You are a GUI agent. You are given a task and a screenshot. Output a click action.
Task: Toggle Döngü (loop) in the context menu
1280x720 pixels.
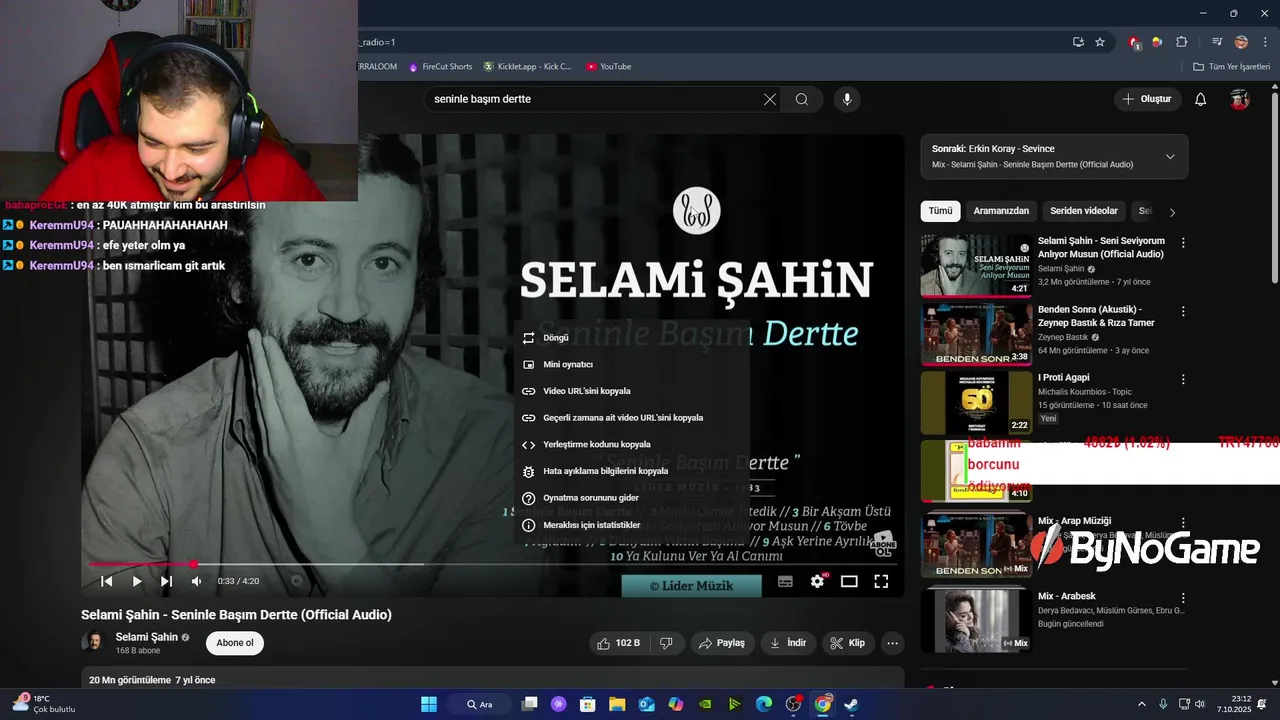pos(632,338)
